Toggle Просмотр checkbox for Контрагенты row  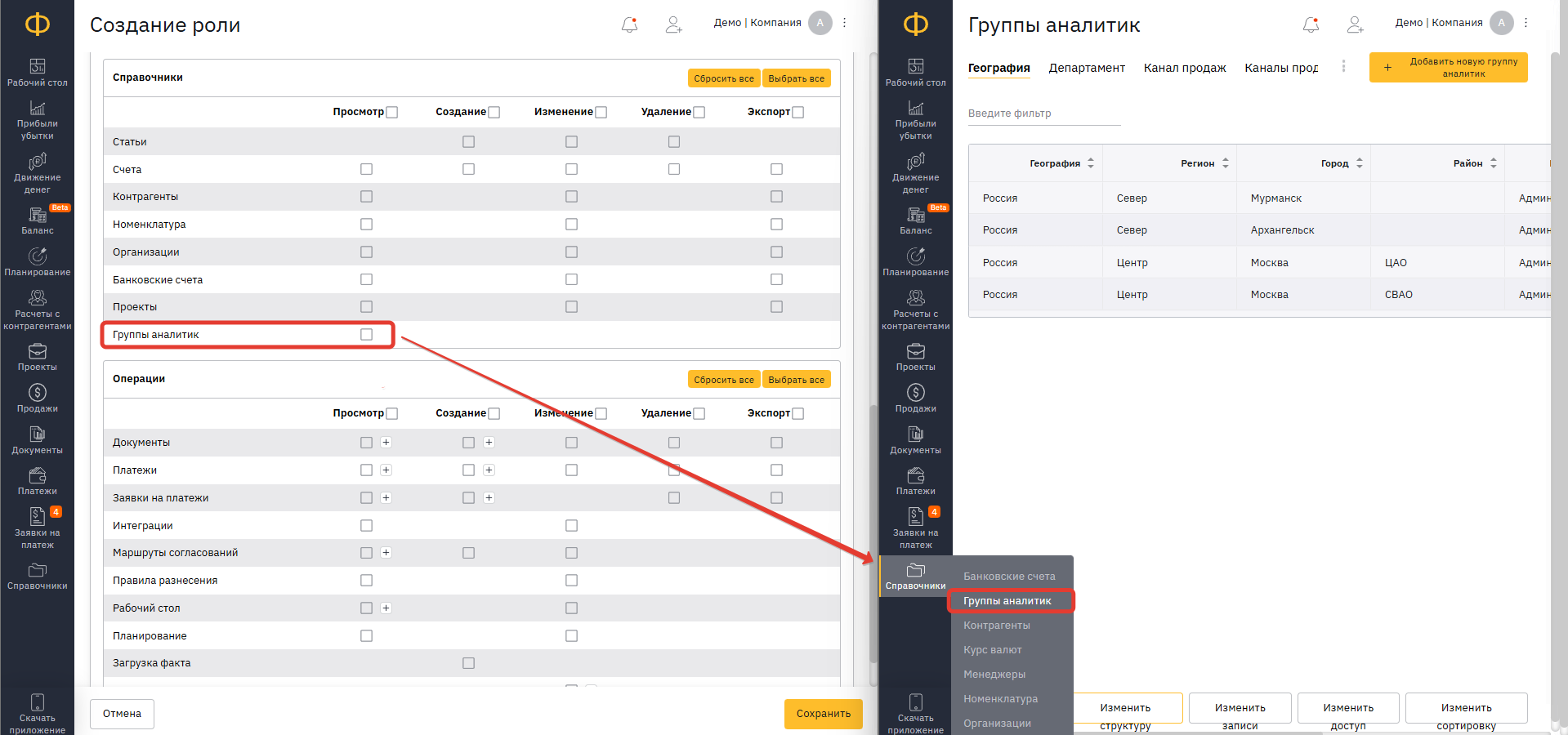point(366,197)
